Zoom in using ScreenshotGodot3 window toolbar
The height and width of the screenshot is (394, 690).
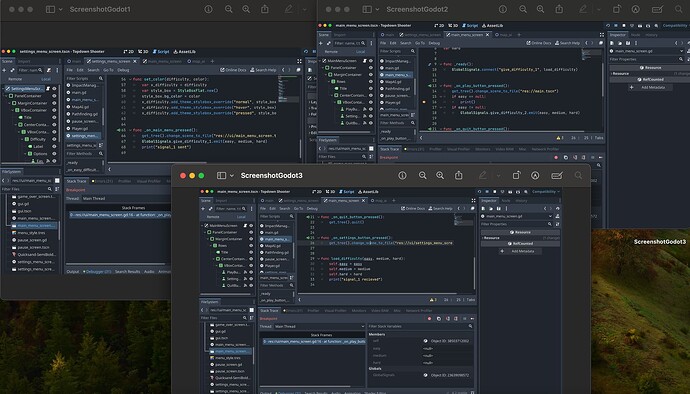coord(440,176)
